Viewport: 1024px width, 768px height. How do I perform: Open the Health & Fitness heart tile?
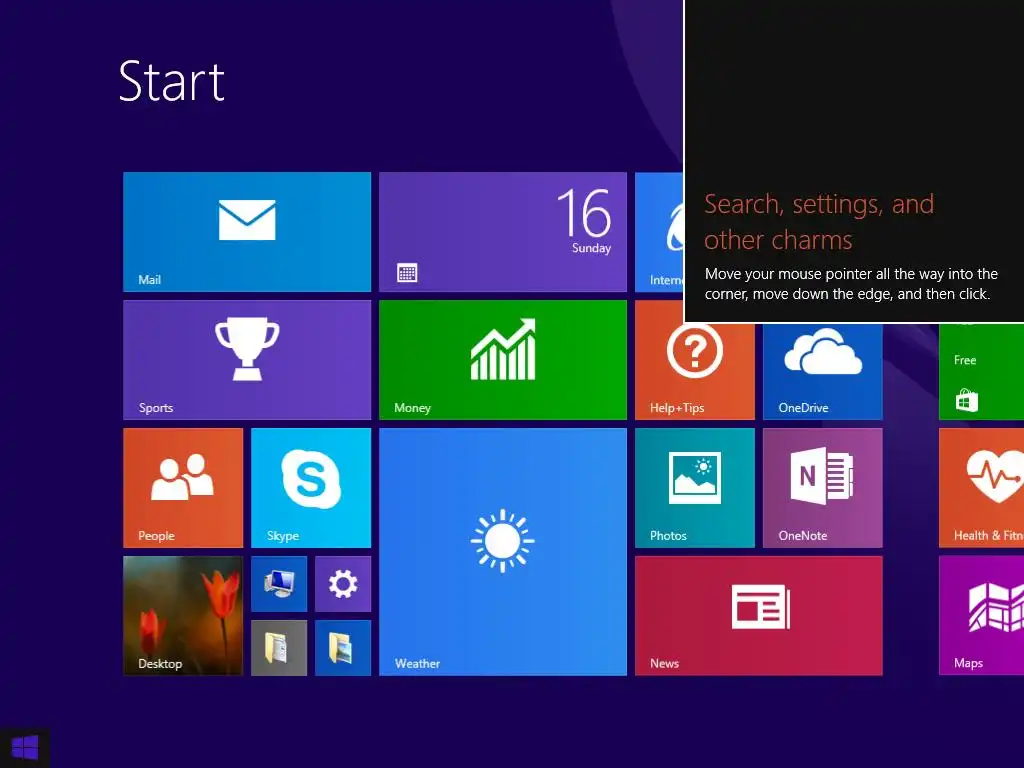pyautogui.click(x=982, y=488)
